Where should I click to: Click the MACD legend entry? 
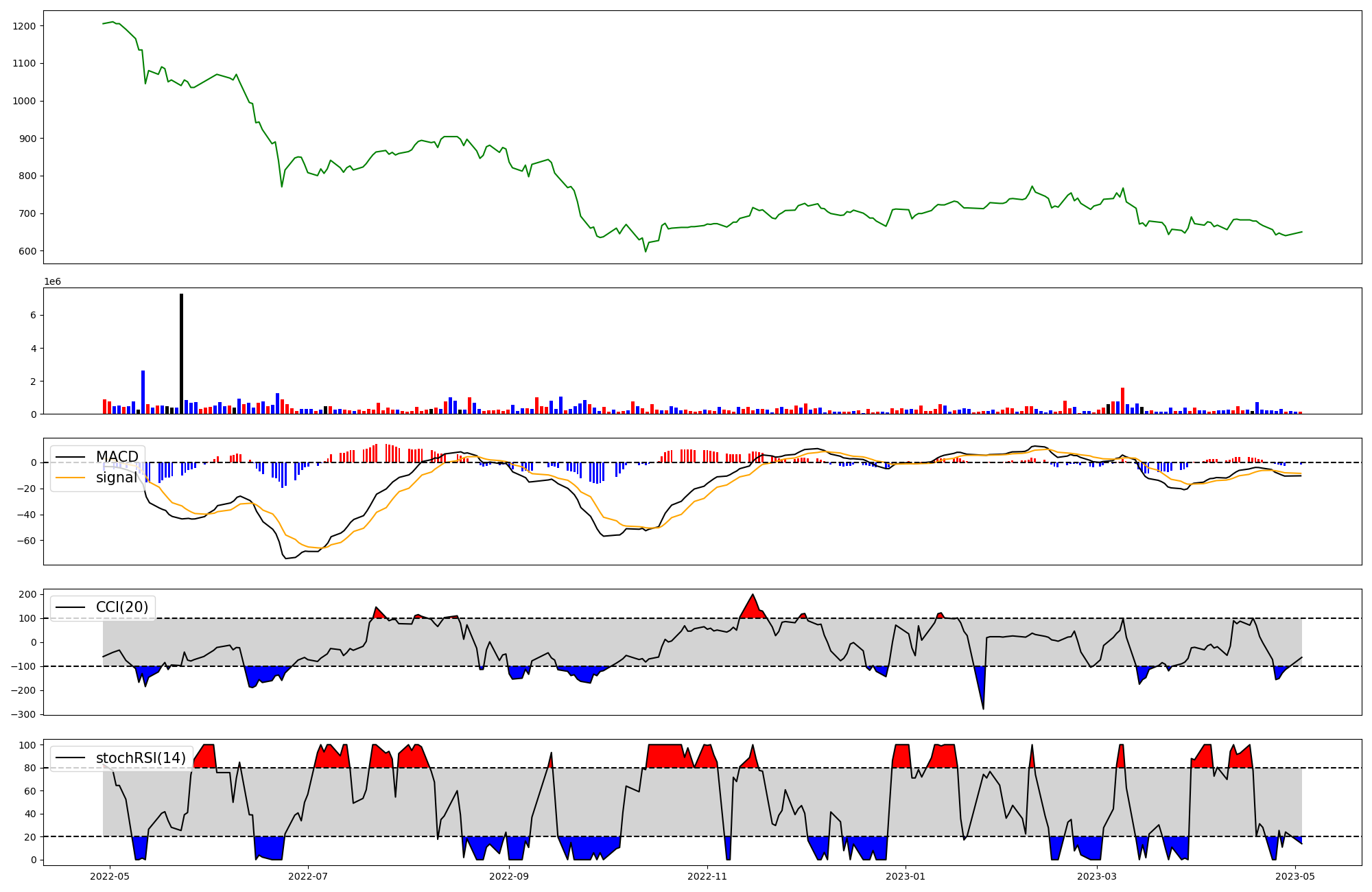tap(117, 457)
